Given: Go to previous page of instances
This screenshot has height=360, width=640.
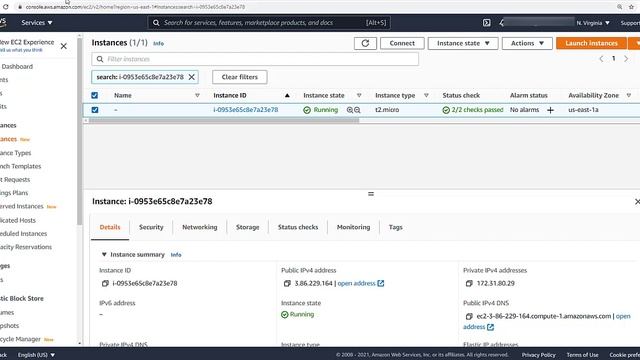Looking at the screenshot, I should click(601, 59).
